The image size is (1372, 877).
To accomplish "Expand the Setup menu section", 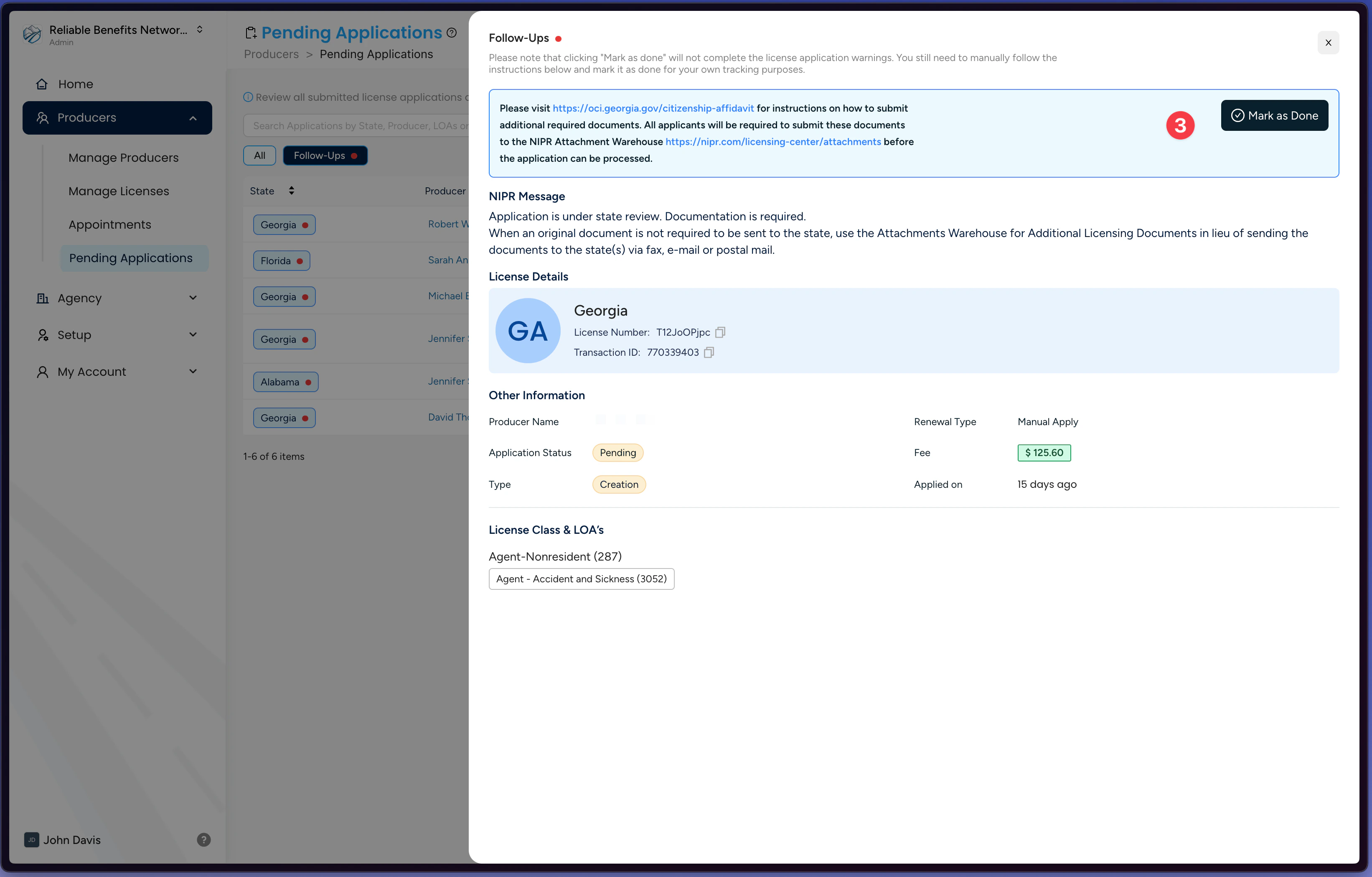I will (x=193, y=335).
